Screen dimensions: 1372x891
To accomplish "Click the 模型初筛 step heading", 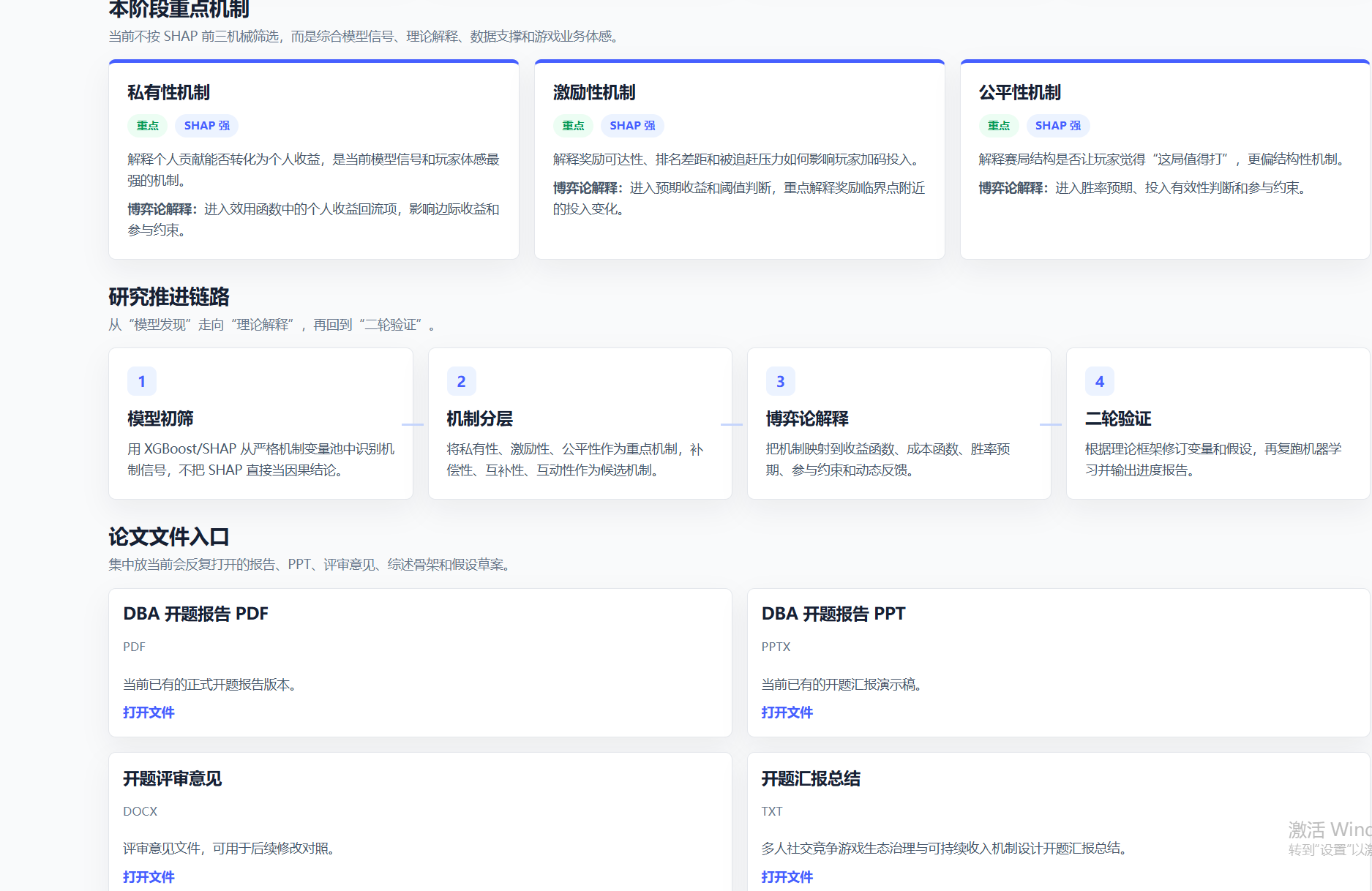I will (x=160, y=418).
